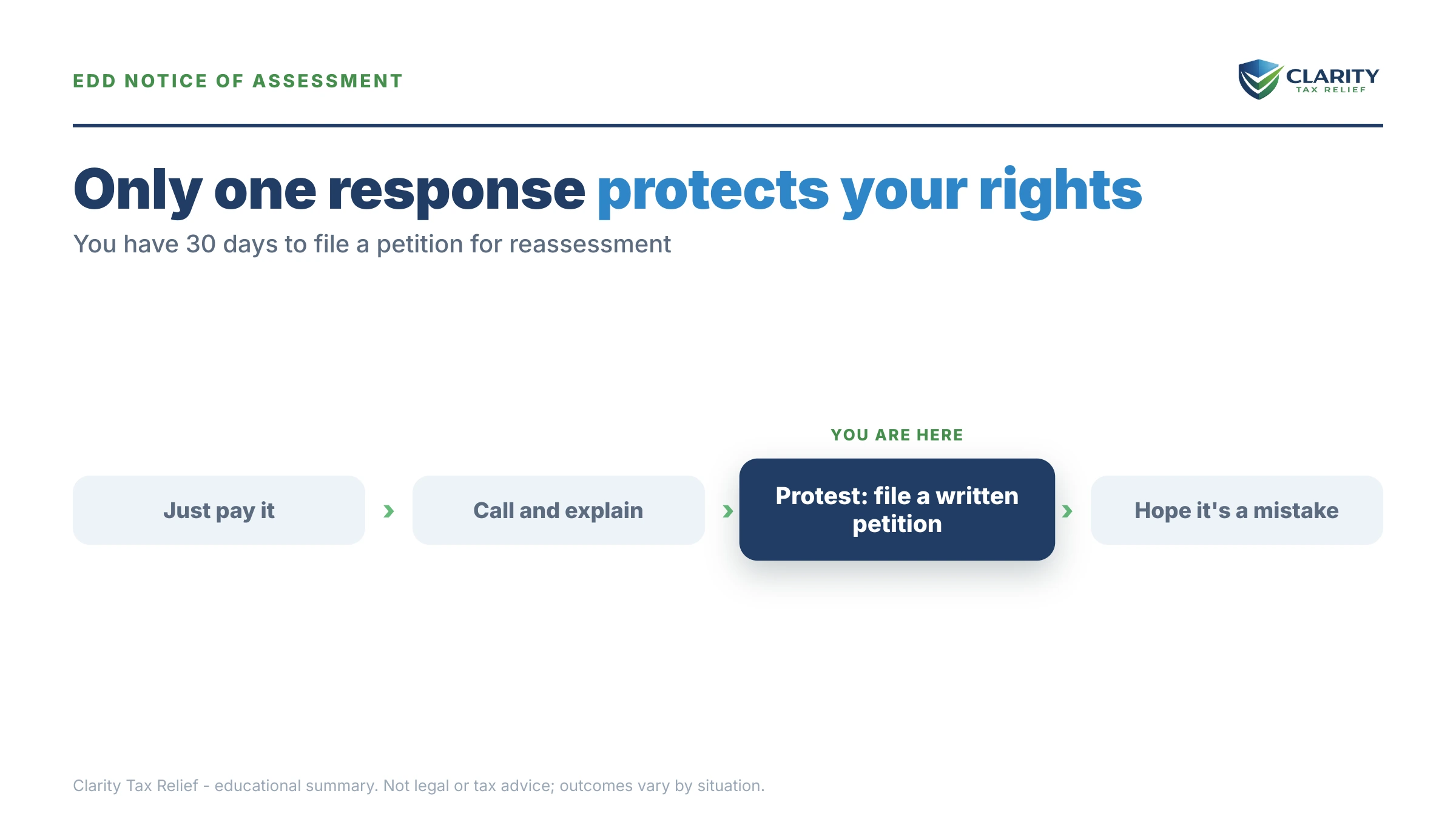Click the word petition in dark card
This screenshot has height=819, width=1456.
(x=897, y=524)
